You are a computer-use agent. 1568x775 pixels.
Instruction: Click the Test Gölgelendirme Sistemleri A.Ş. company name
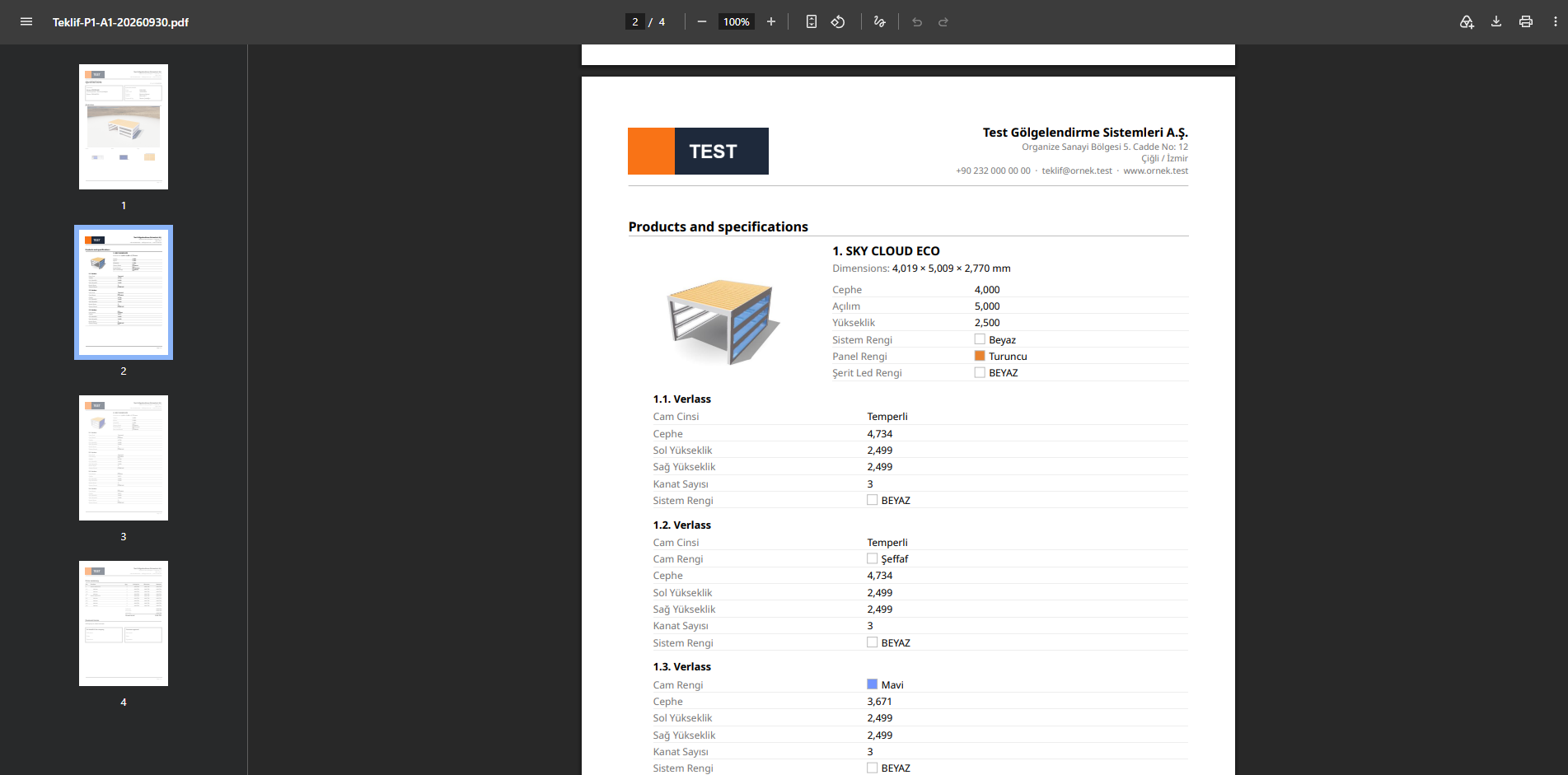[1085, 133]
